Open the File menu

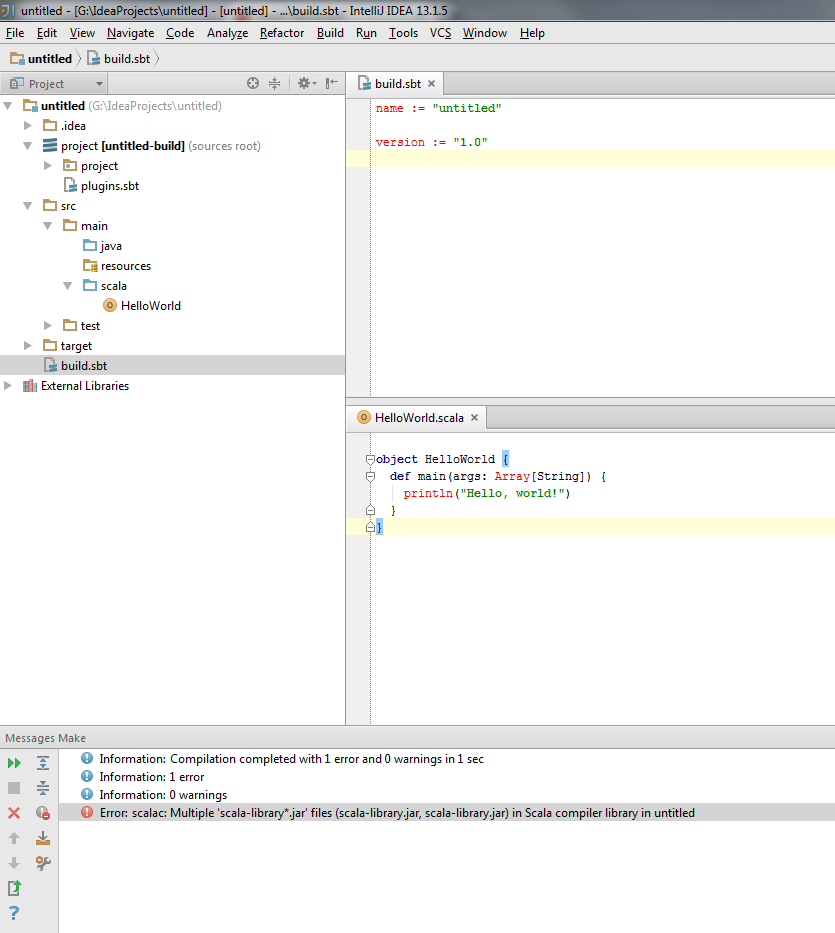(x=15, y=33)
